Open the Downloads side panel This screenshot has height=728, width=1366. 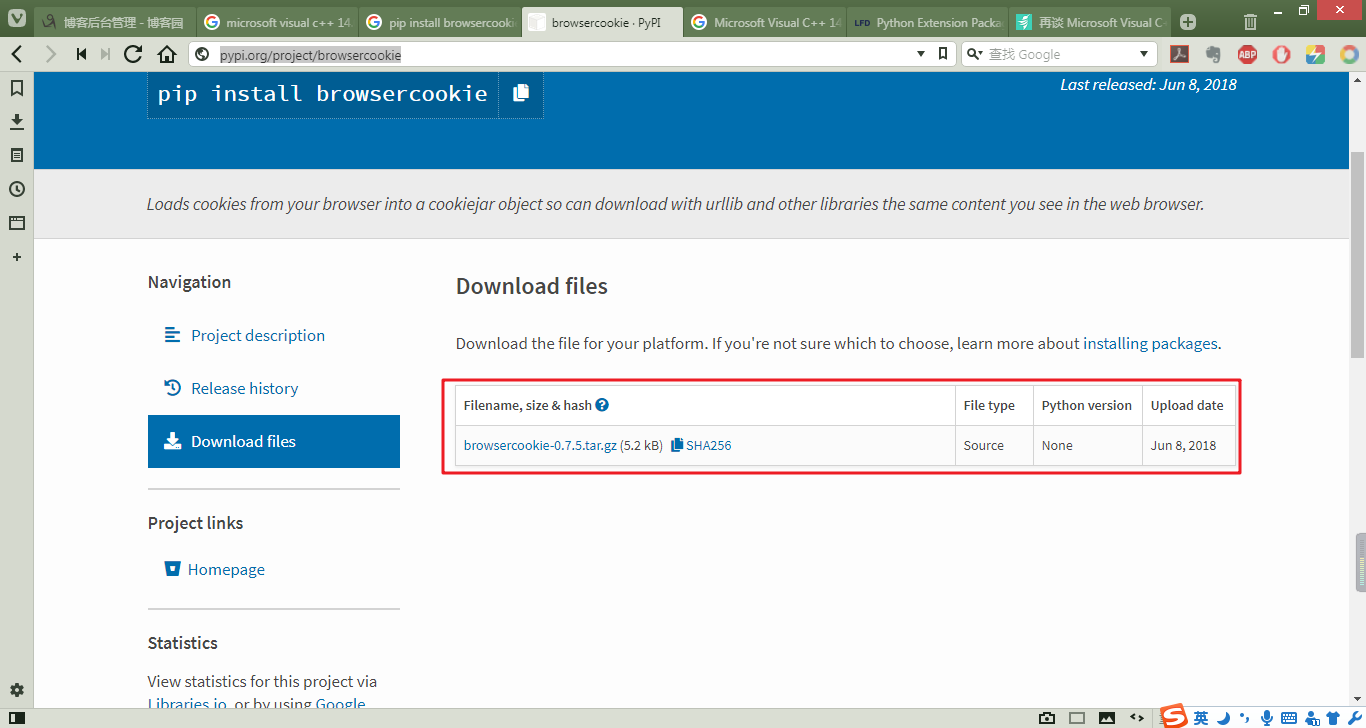pyautogui.click(x=17, y=121)
